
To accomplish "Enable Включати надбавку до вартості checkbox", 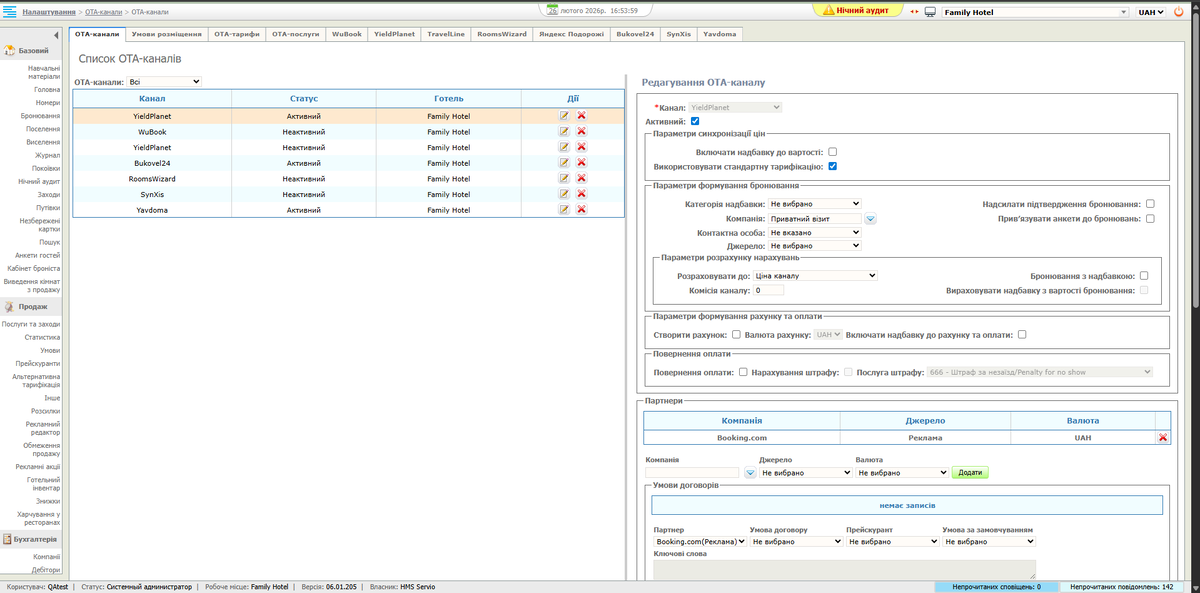I will pyautogui.click(x=832, y=151).
